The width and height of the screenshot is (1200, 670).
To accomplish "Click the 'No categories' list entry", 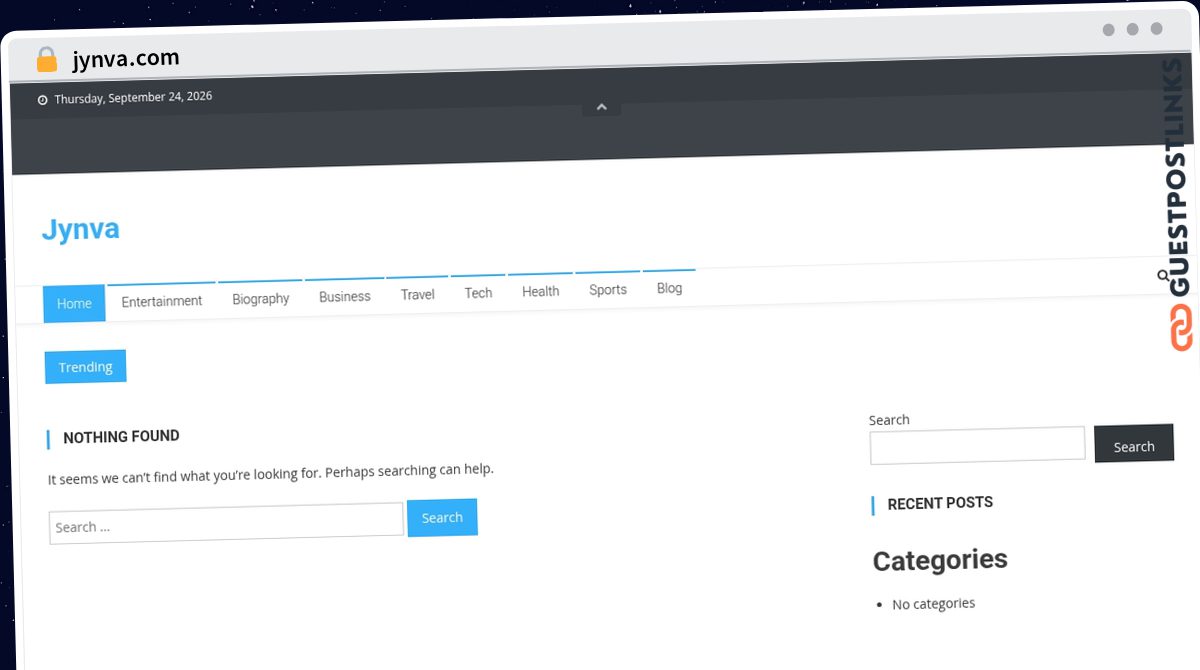I will click(934, 604).
